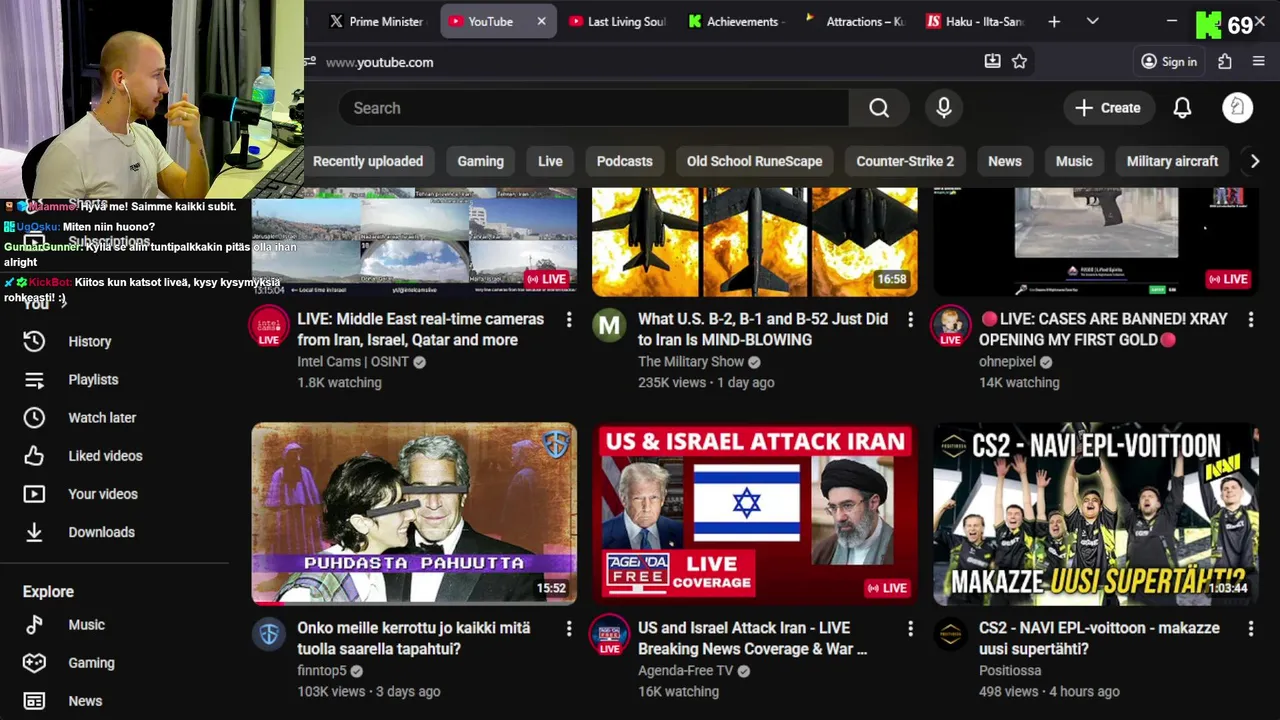Select the Counter-Strike 2 chip
This screenshot has height=720, width=1280.
905,161
